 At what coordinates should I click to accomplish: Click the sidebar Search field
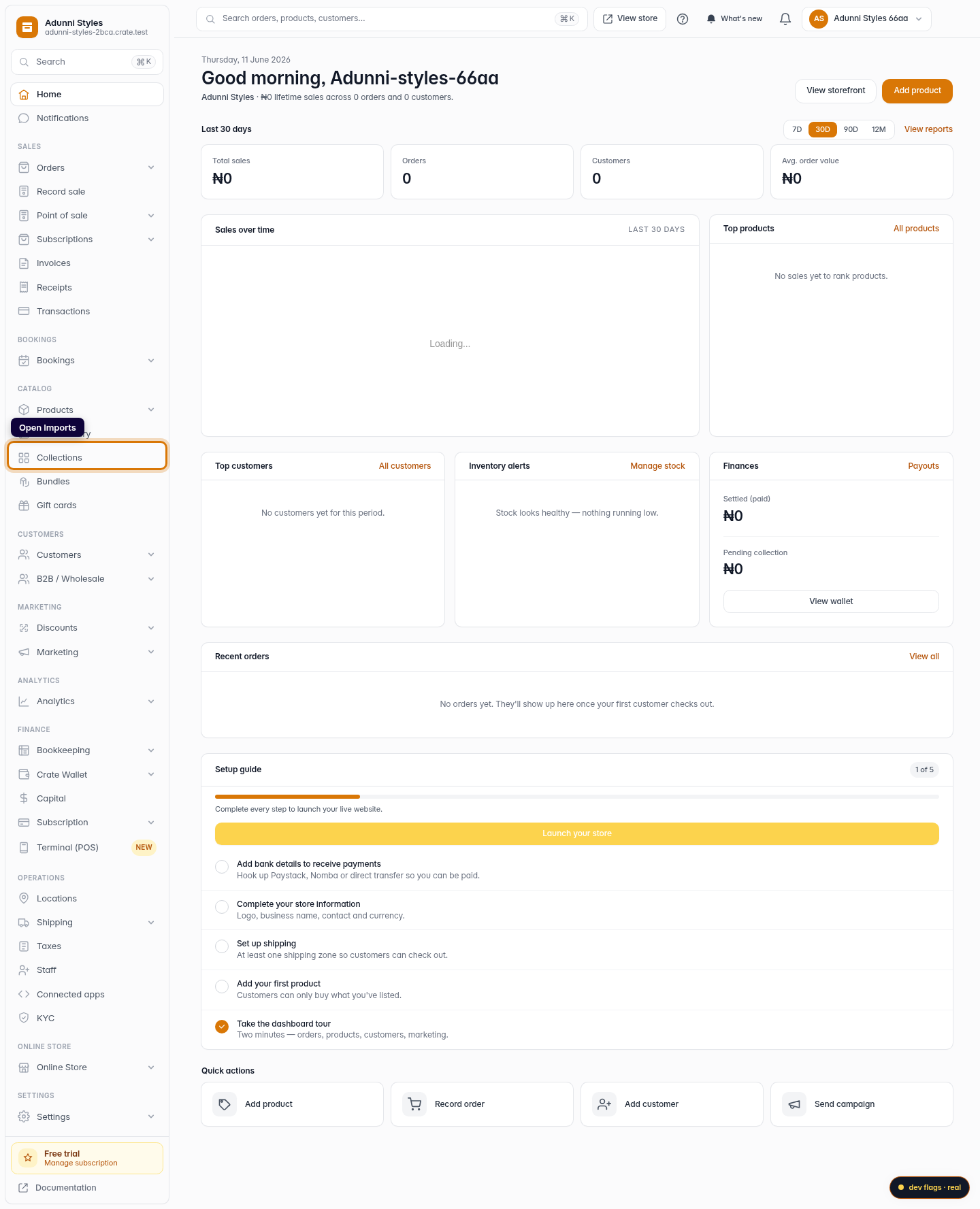pyautogui.click(x=87, y=62)
